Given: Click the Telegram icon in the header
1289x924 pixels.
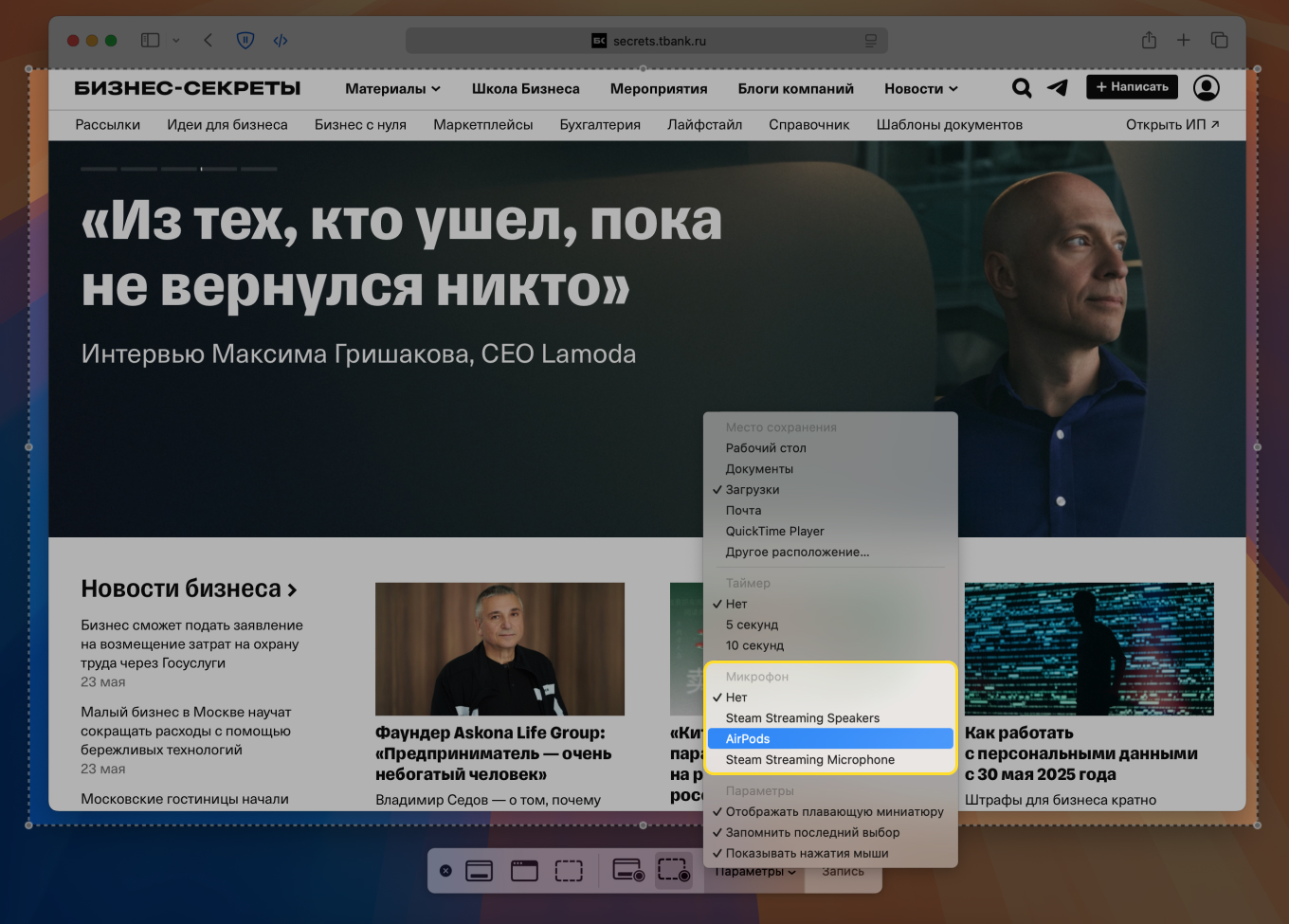Looking at the screenshot, I should click(x=1057, y=88).
